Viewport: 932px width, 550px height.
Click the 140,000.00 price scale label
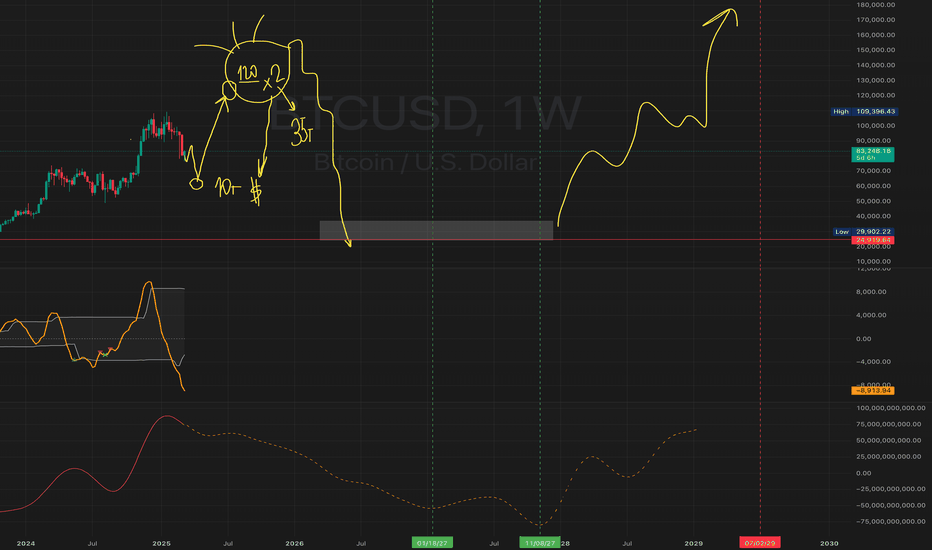pos(876,65)
